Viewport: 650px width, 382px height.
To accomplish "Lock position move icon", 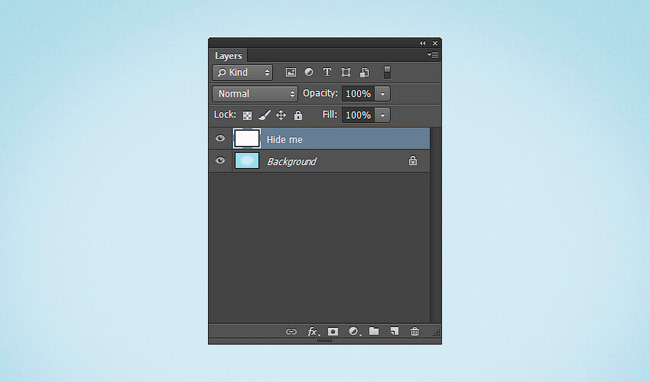I will [281, 115].
